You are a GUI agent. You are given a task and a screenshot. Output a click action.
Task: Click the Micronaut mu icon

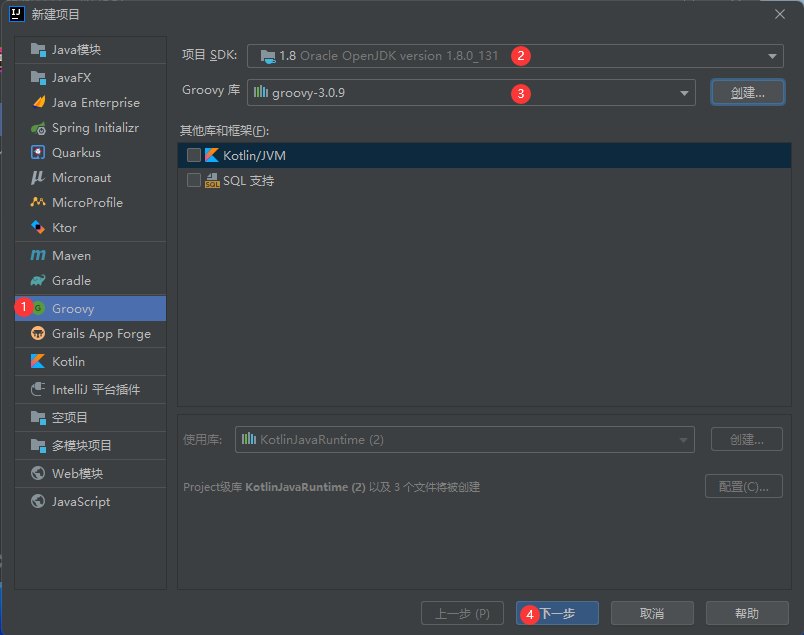37,177
